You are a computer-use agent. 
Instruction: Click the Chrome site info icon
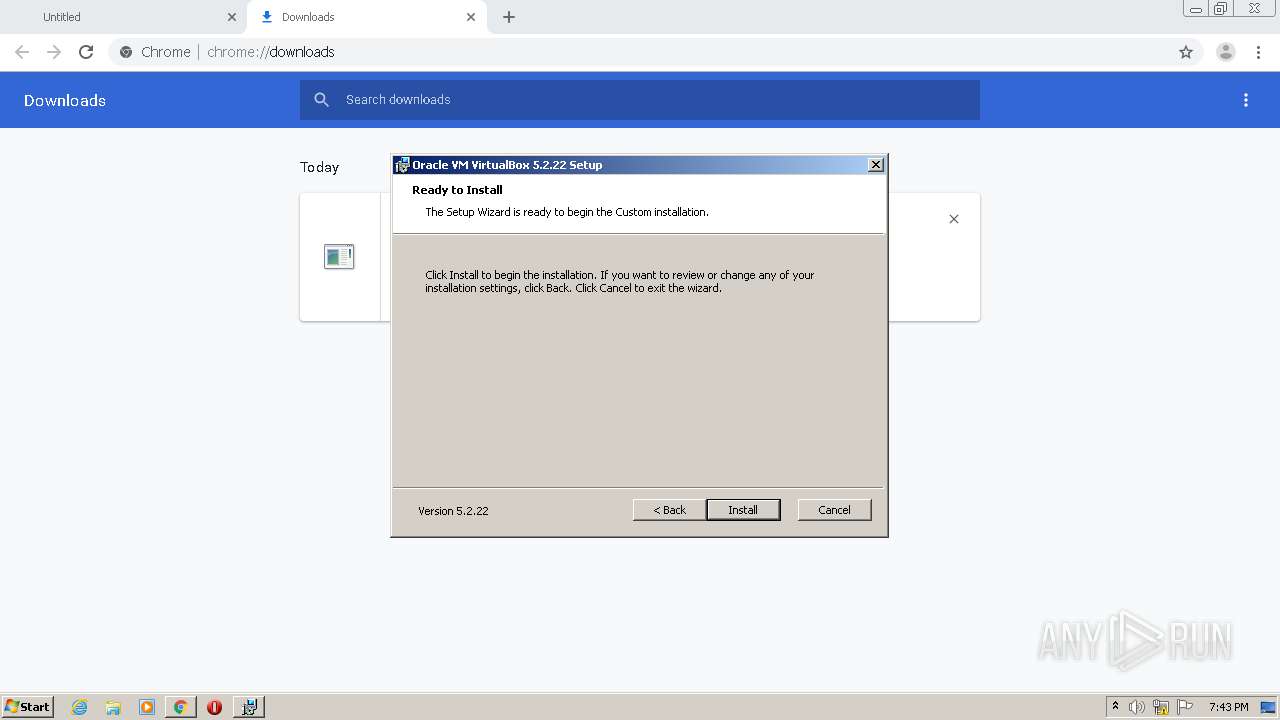coord(126,52)
